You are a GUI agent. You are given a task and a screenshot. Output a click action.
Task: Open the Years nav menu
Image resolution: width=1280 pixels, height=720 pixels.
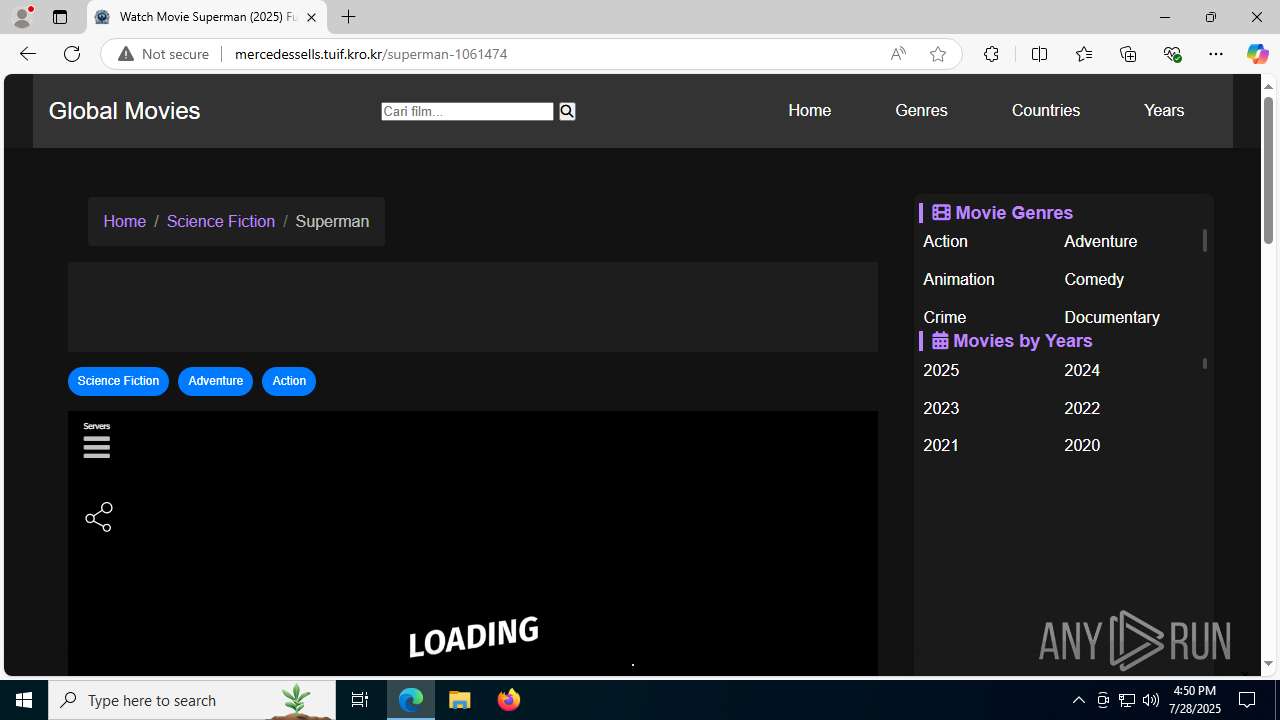tap(1164, 111)
